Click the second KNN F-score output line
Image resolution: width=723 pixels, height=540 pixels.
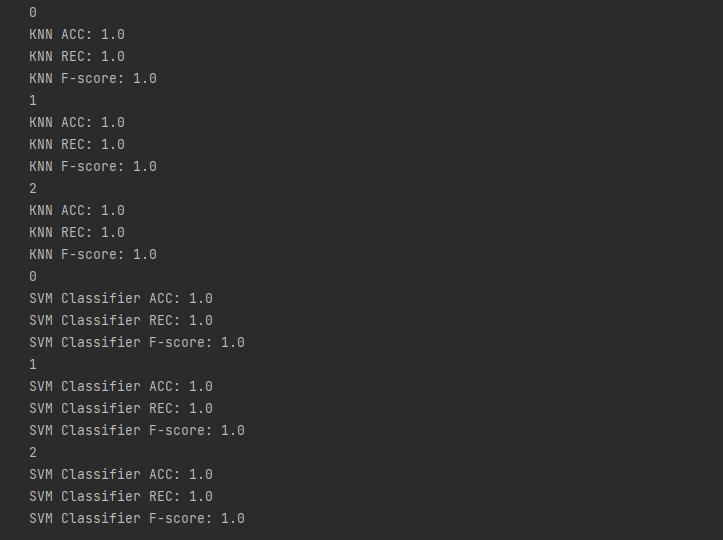pos(93,167)
